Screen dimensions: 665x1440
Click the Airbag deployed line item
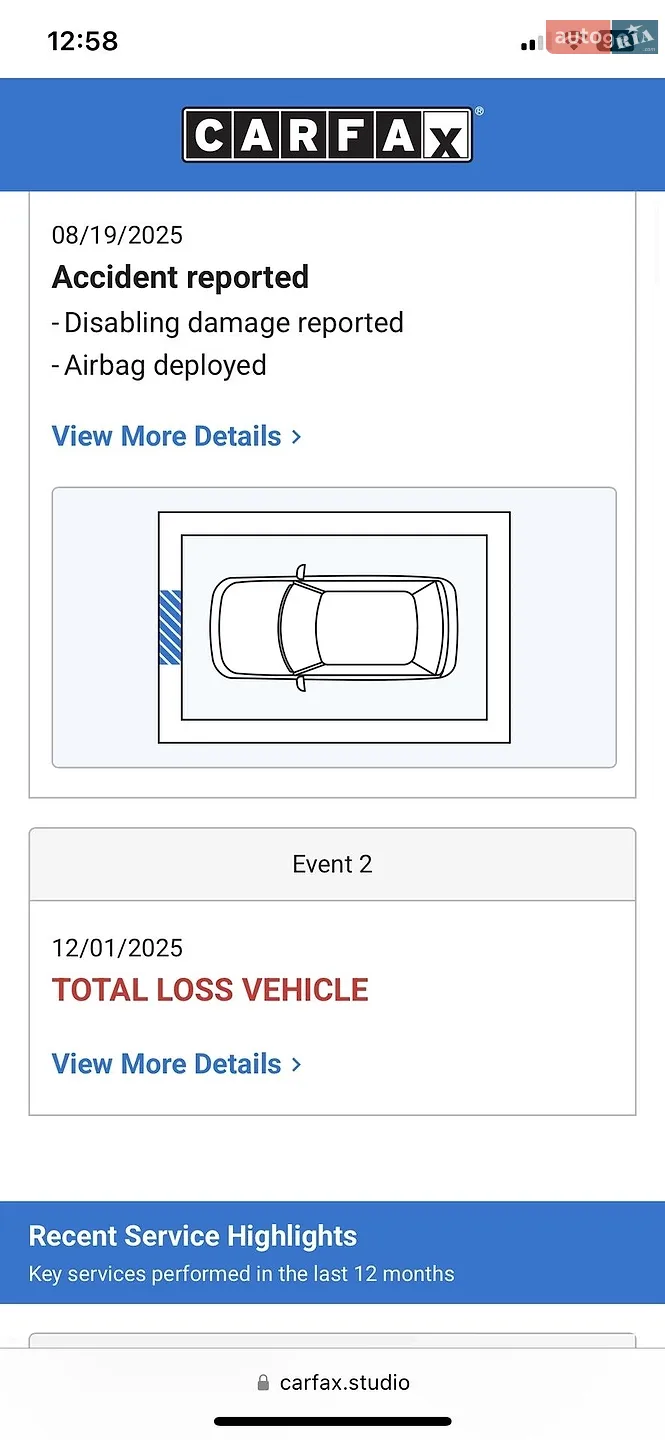click(159, 365)
